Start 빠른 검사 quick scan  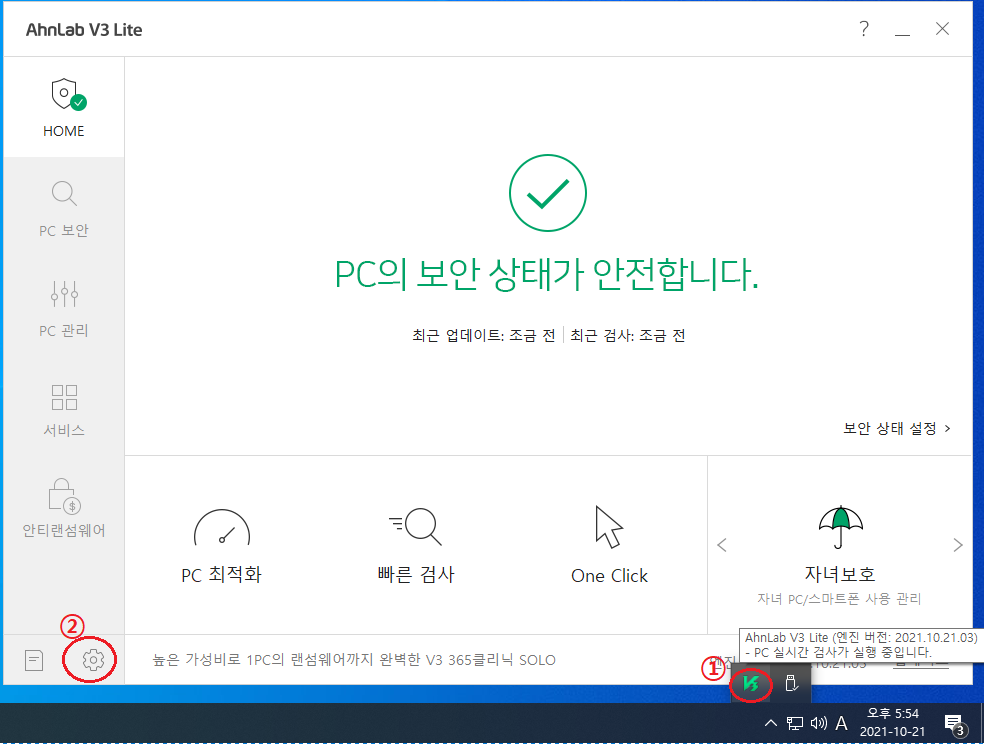tap(415, 545)
